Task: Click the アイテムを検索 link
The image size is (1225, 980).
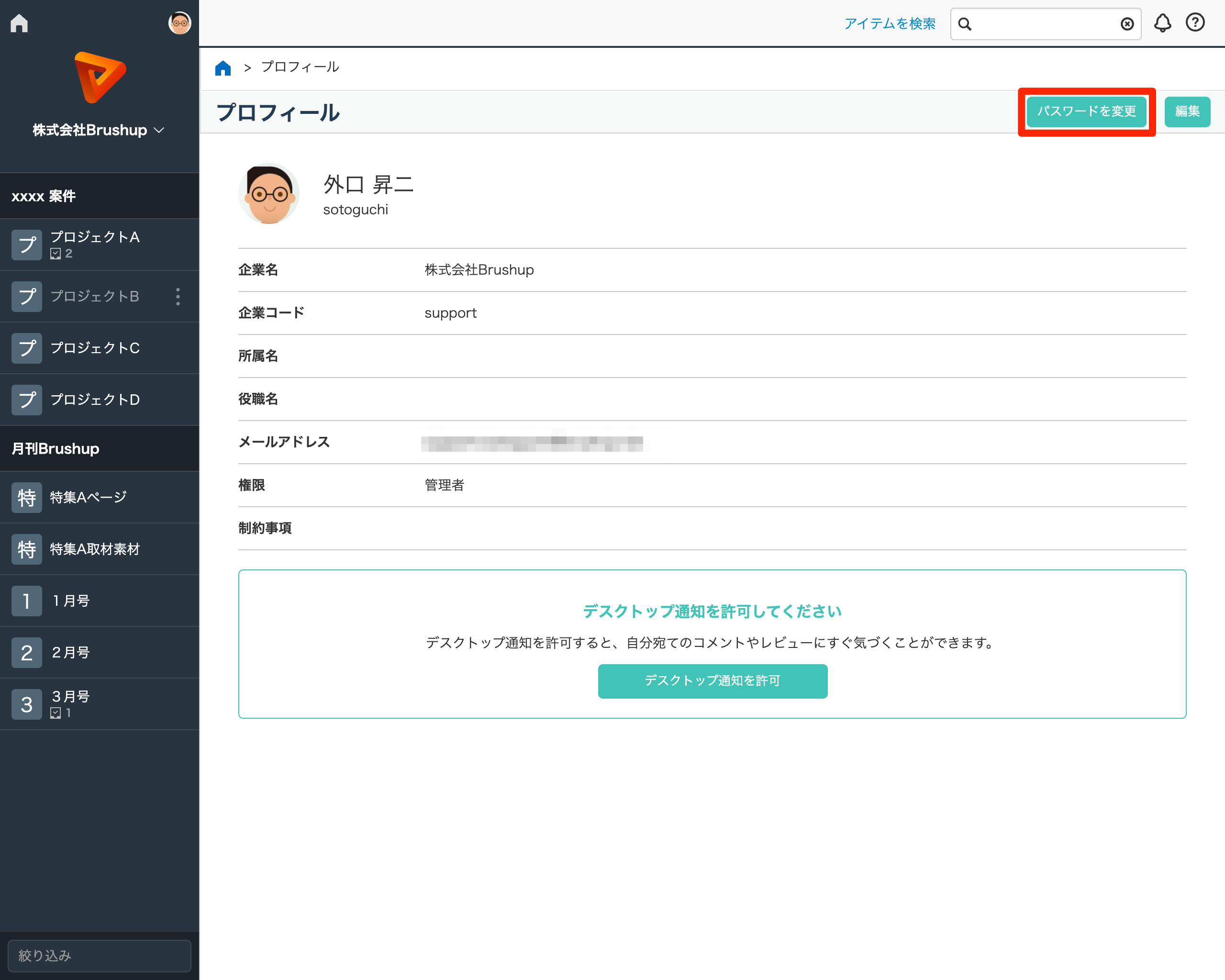Action: click(x=890, y=23)
